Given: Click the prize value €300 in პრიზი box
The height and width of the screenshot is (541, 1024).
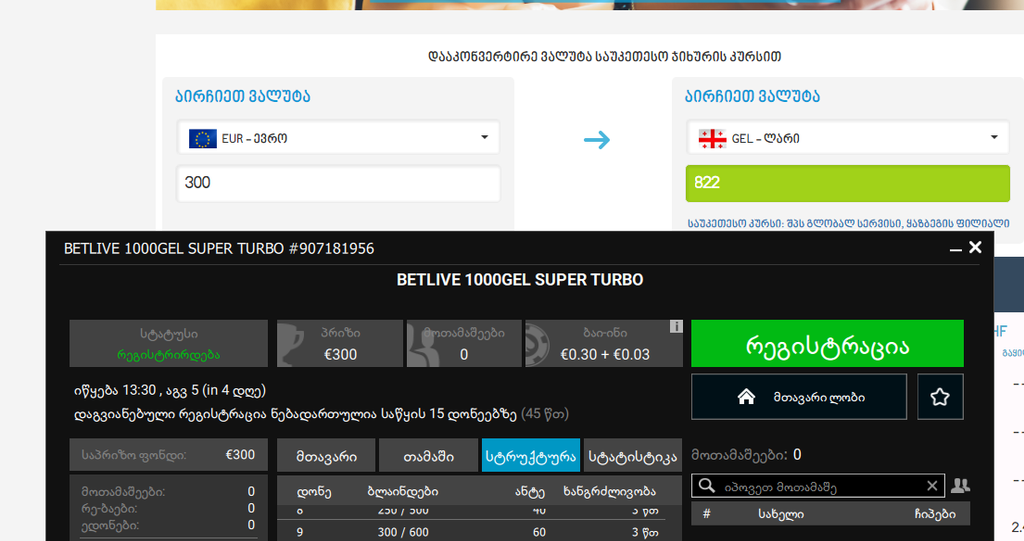Looking at the screenshot, I should (x=340, y=354).
